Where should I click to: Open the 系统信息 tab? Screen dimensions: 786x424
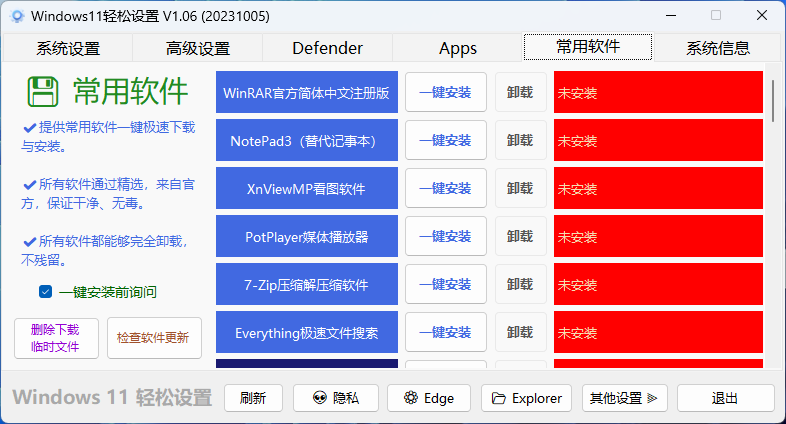pyautogui.click(x=718, y=48)
